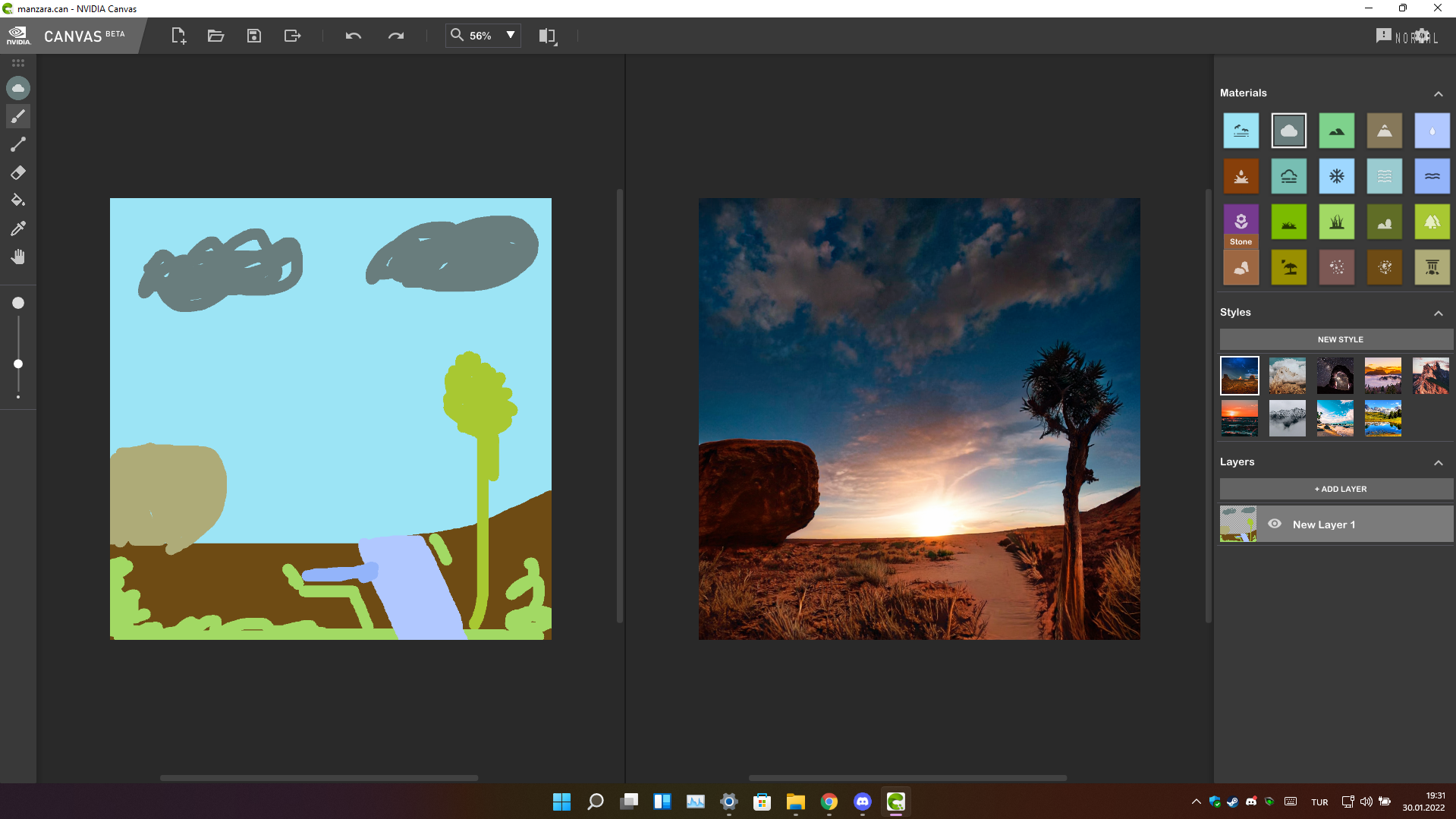Select the Paint Bucket fill tool
Viewport: 1456px width, 819px height.
[18, 200]
